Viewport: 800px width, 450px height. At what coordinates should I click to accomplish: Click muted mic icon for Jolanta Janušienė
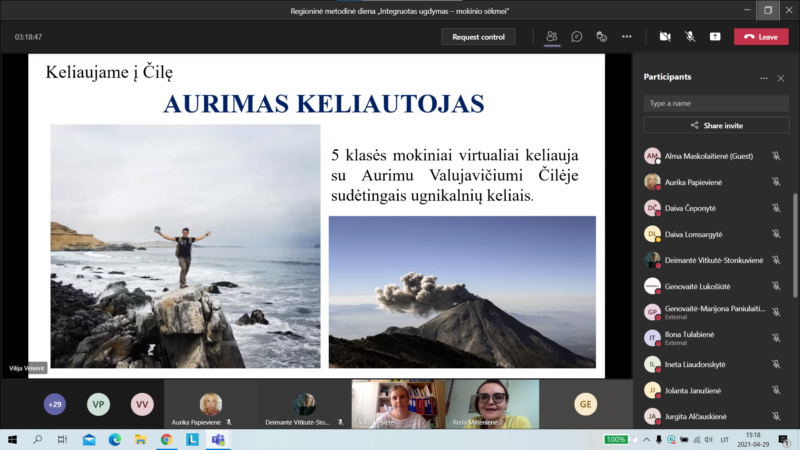(x=776, y=390)
